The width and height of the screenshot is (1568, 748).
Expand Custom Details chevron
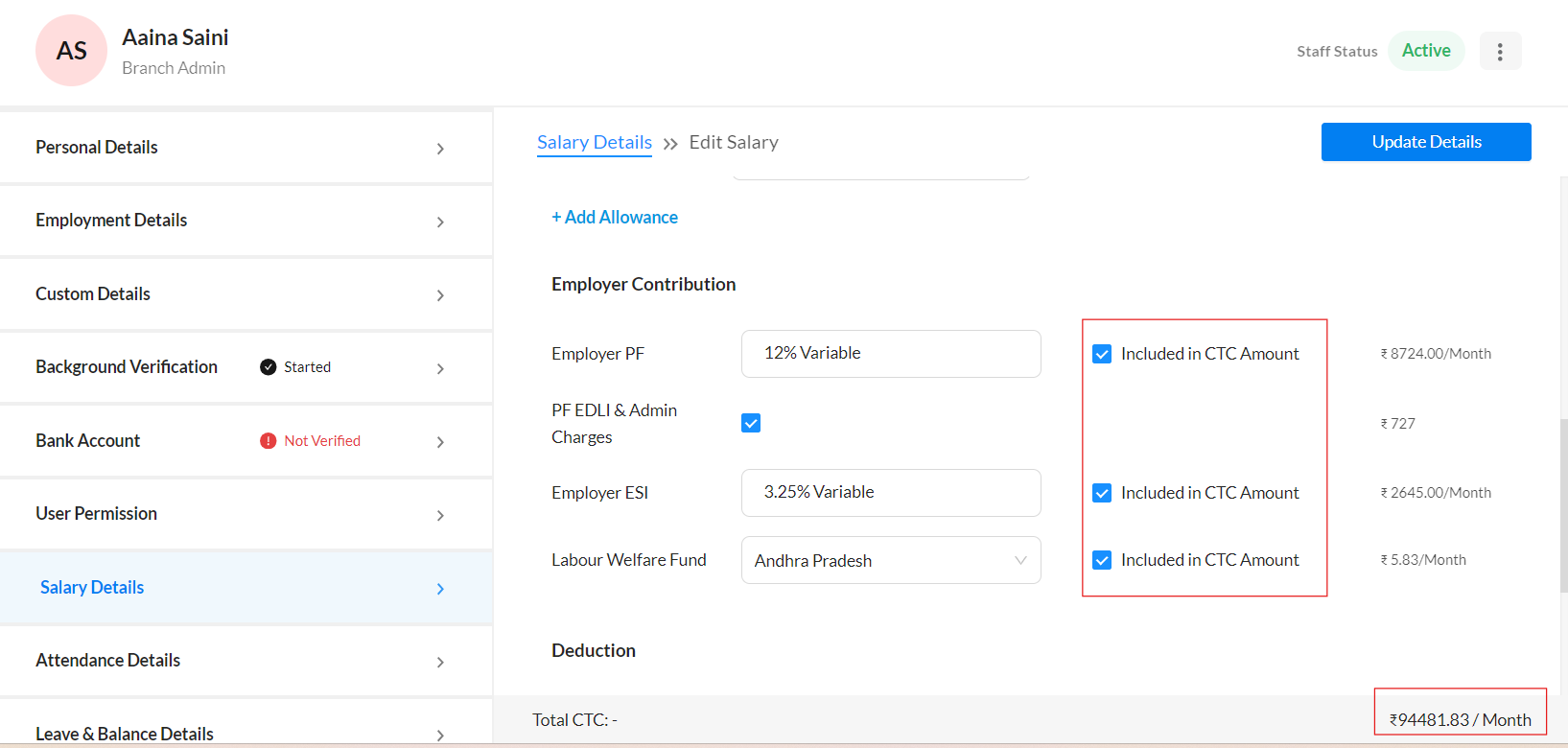(x=440, y=295)
